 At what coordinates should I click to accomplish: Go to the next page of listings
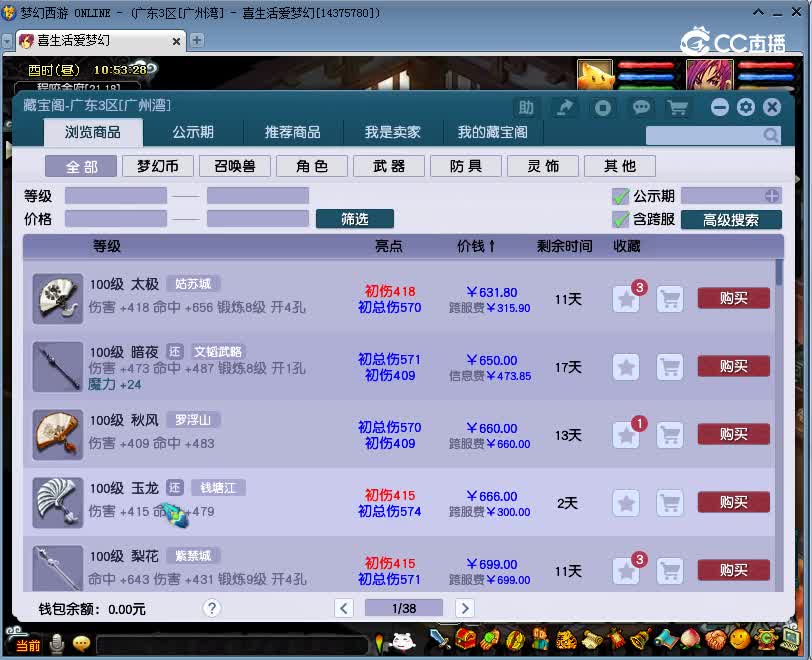[464, 608]
